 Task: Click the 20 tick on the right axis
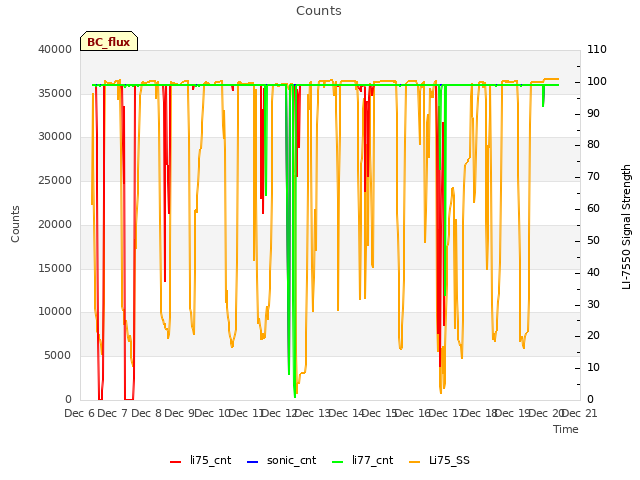[x=593, y=336]
